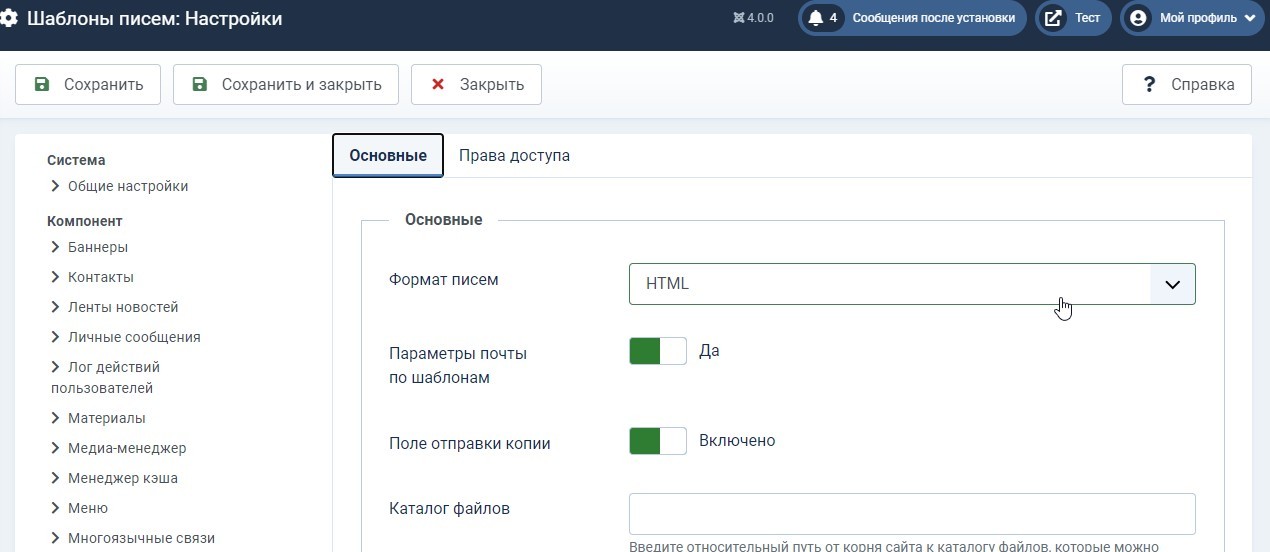Click the chevron beside Меню
The image size is (1270, 552).
click(56, 508)
